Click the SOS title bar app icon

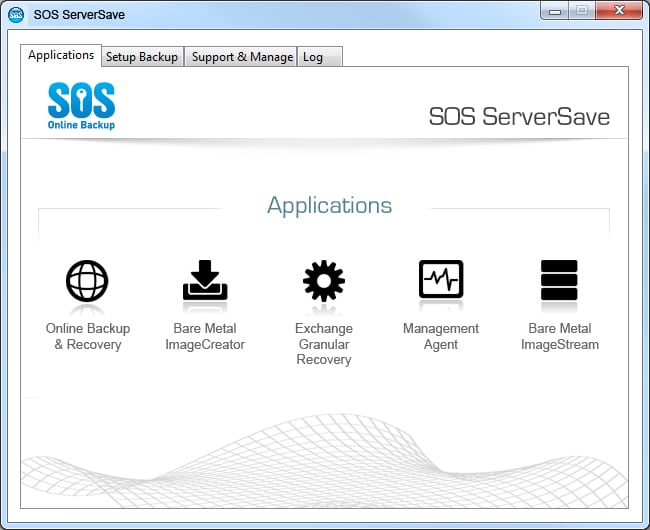16,15
